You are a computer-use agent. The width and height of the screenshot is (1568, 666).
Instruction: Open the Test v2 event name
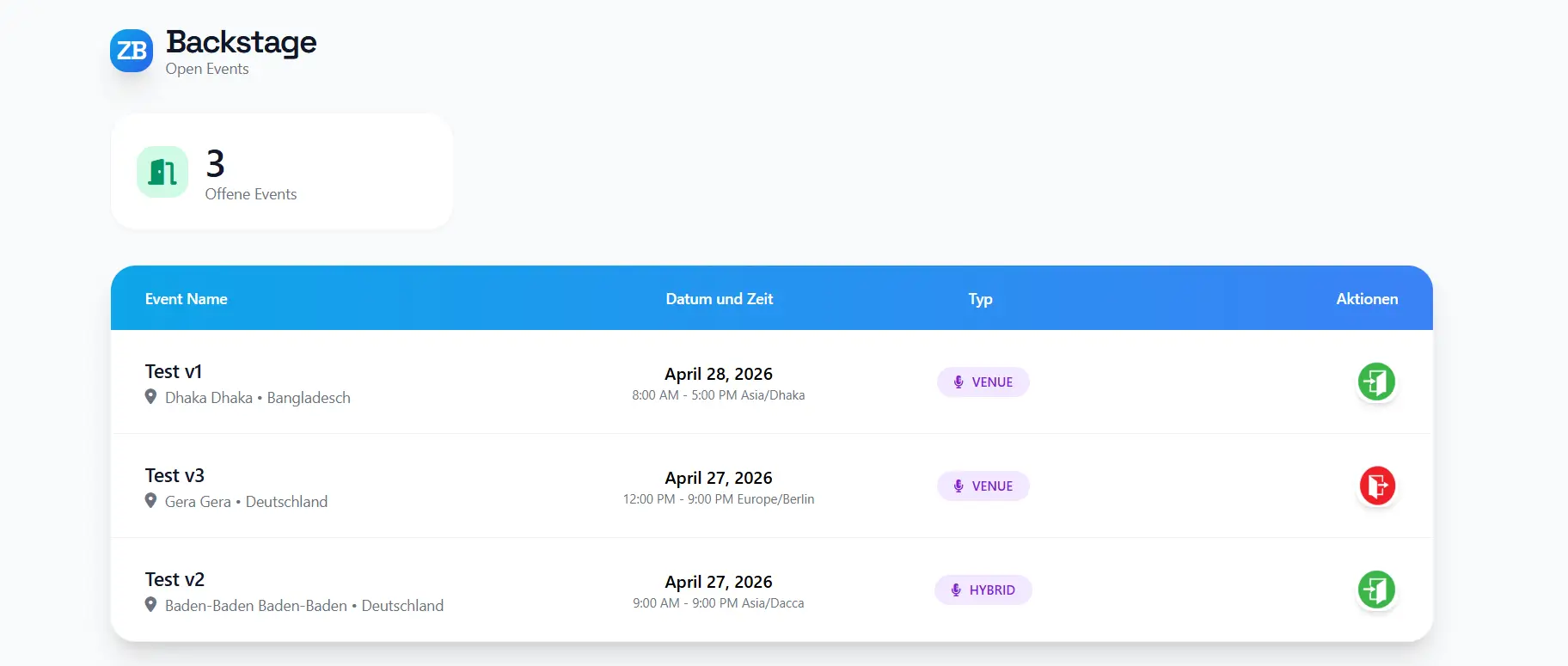175,579
